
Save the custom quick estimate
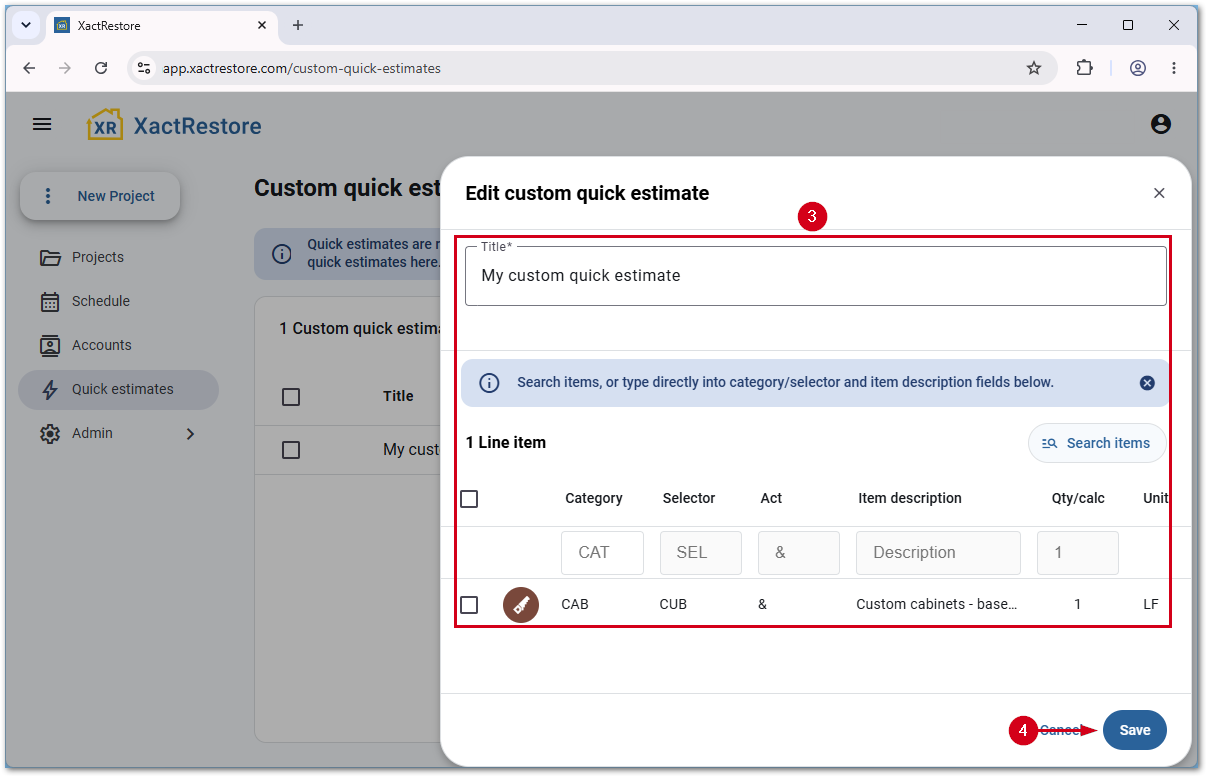click(1135, 730)
